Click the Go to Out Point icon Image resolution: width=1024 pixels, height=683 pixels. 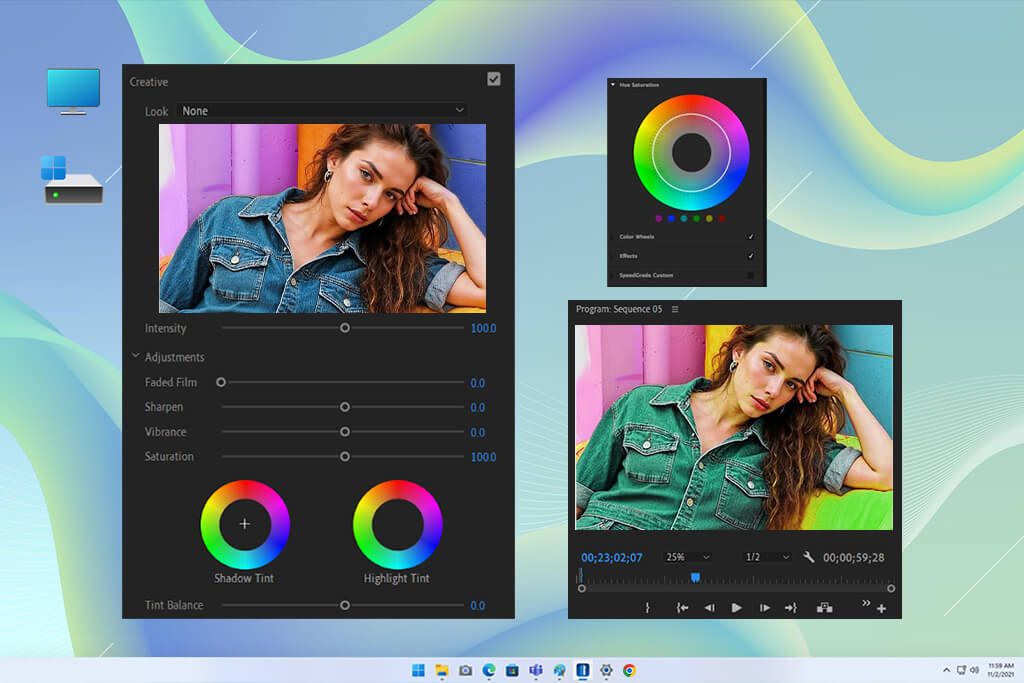(x=790, y=607)
